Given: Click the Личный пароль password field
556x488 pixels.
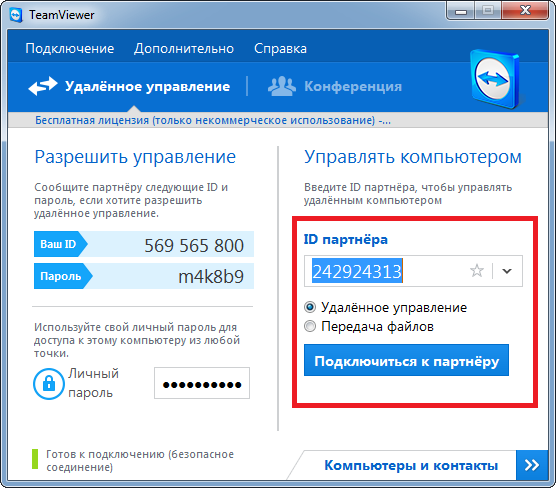Looking at the screenshot, I should click(x=202, y=383).
